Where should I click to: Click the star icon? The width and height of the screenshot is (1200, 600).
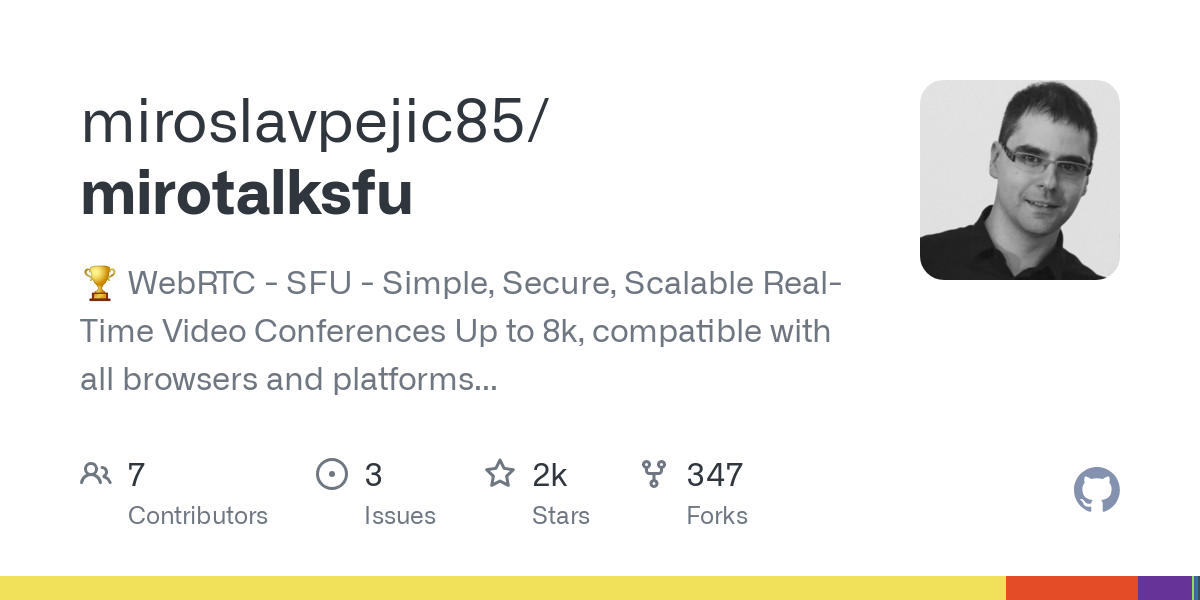point(500,474)
